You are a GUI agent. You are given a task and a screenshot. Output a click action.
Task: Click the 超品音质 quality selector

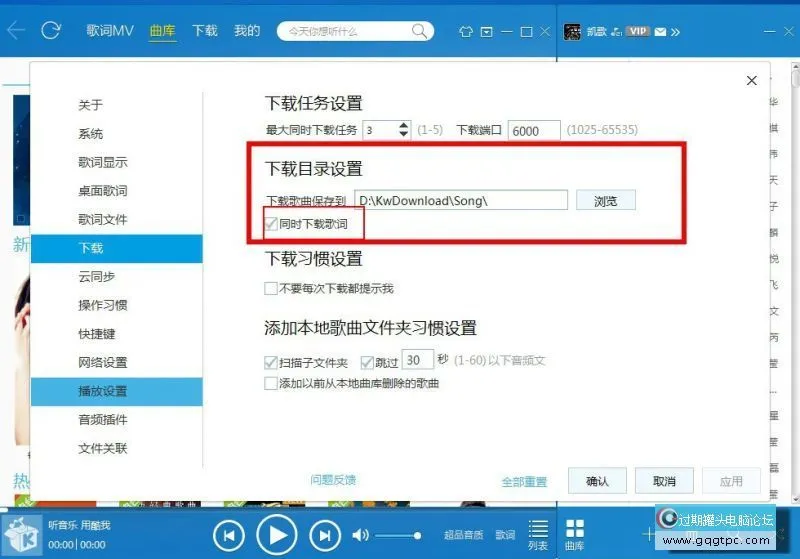463,535
